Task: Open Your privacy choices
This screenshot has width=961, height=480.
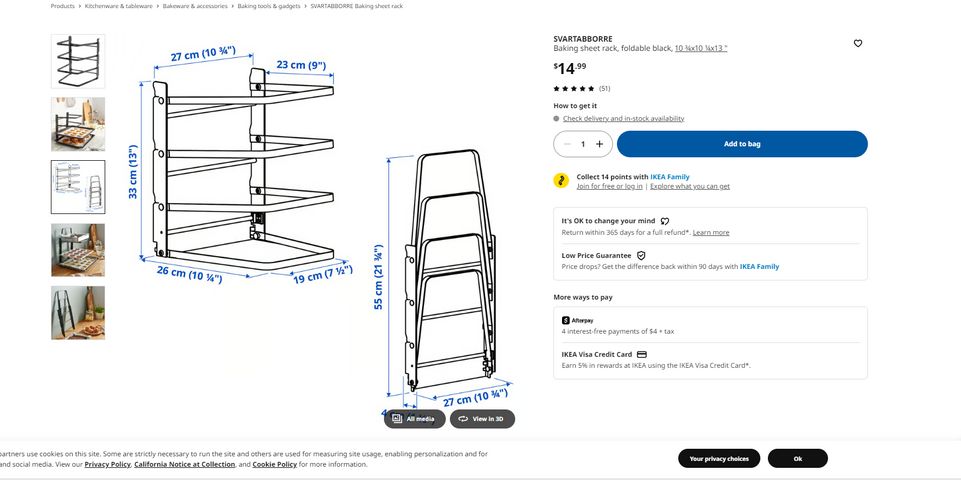Action: click(x=719, y=459)
